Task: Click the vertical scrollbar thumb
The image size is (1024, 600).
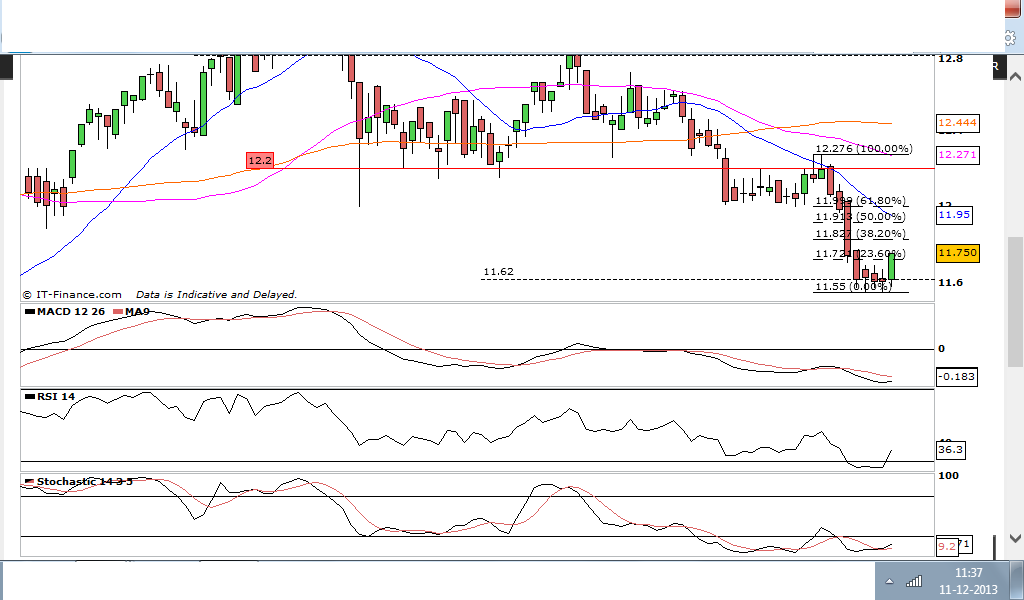Action: point(1016,302)
